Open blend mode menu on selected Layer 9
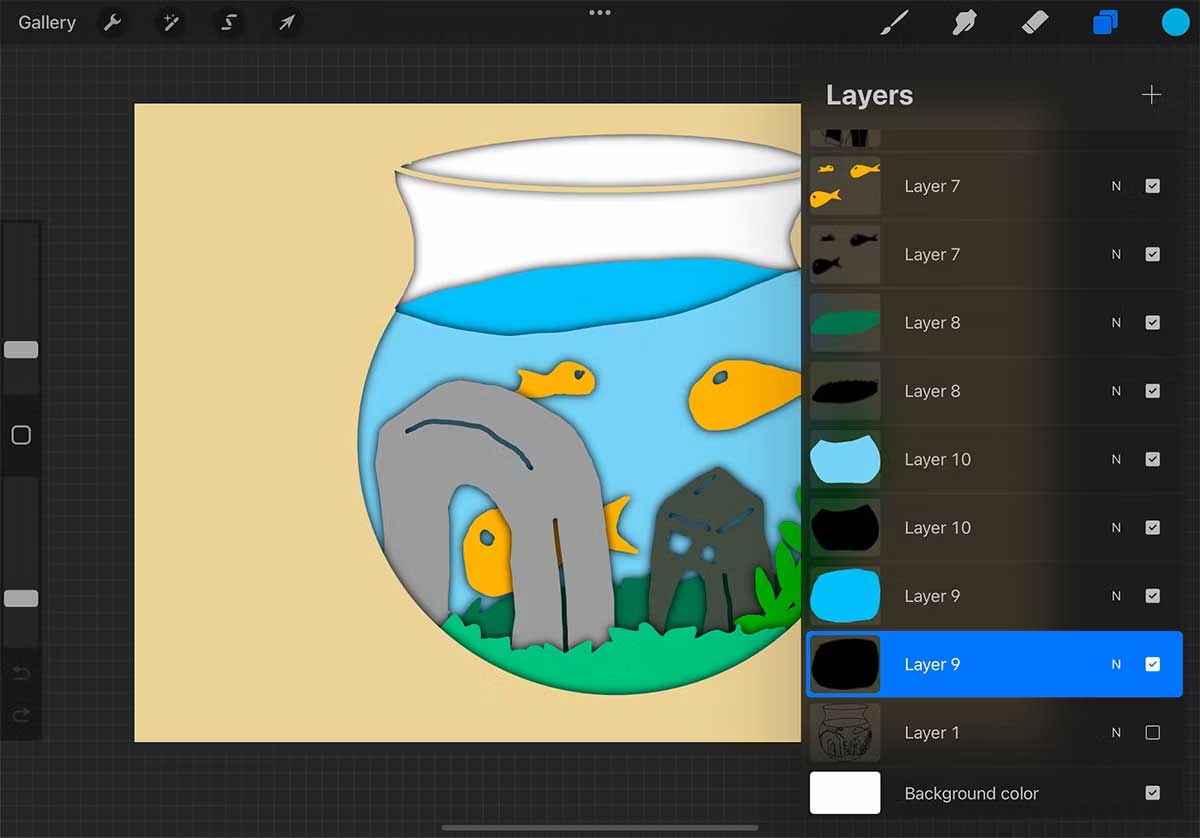 1117,664
